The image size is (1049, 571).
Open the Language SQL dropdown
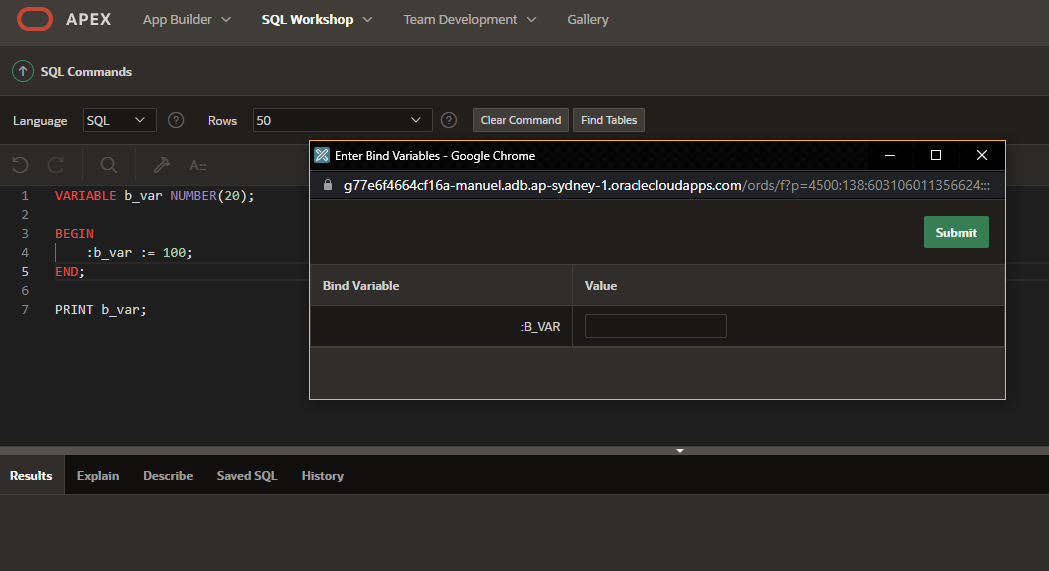coord(119,120)
